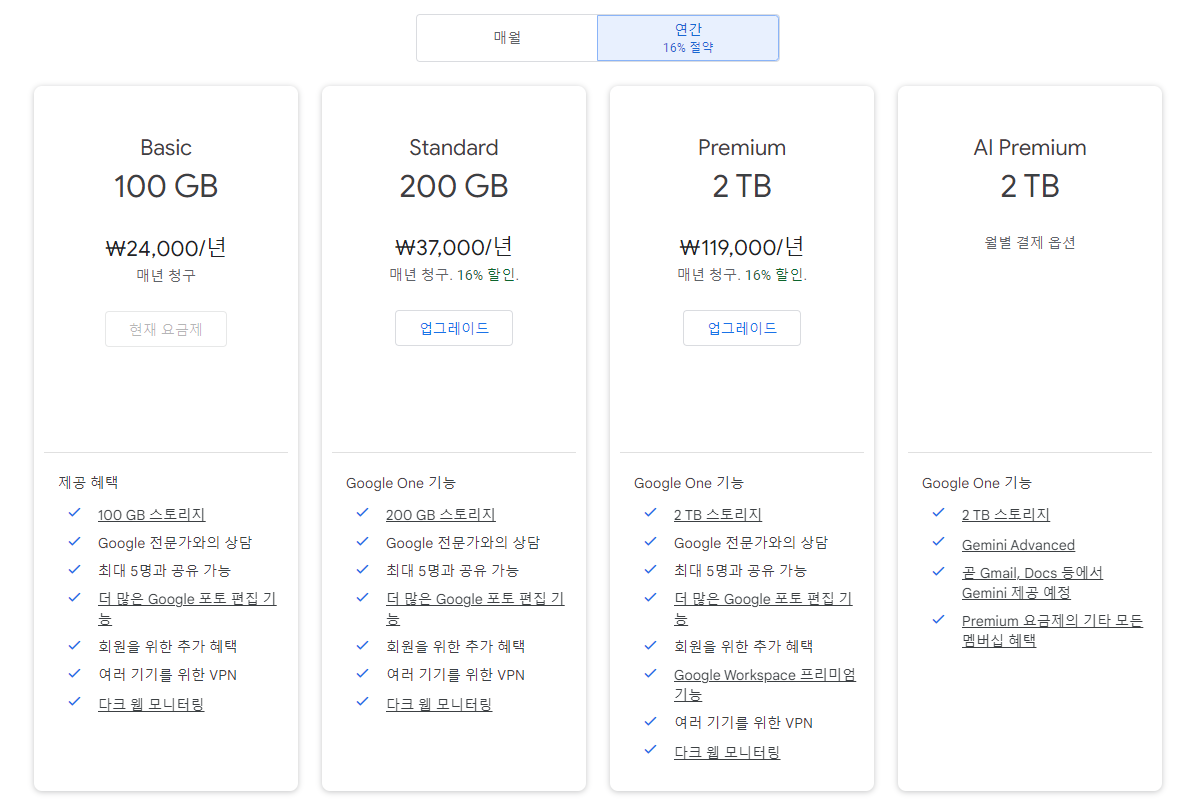
Task: Click checkmark beside Premium's 최대 5명과 공유 가능
Action: [x=650, y=569]
